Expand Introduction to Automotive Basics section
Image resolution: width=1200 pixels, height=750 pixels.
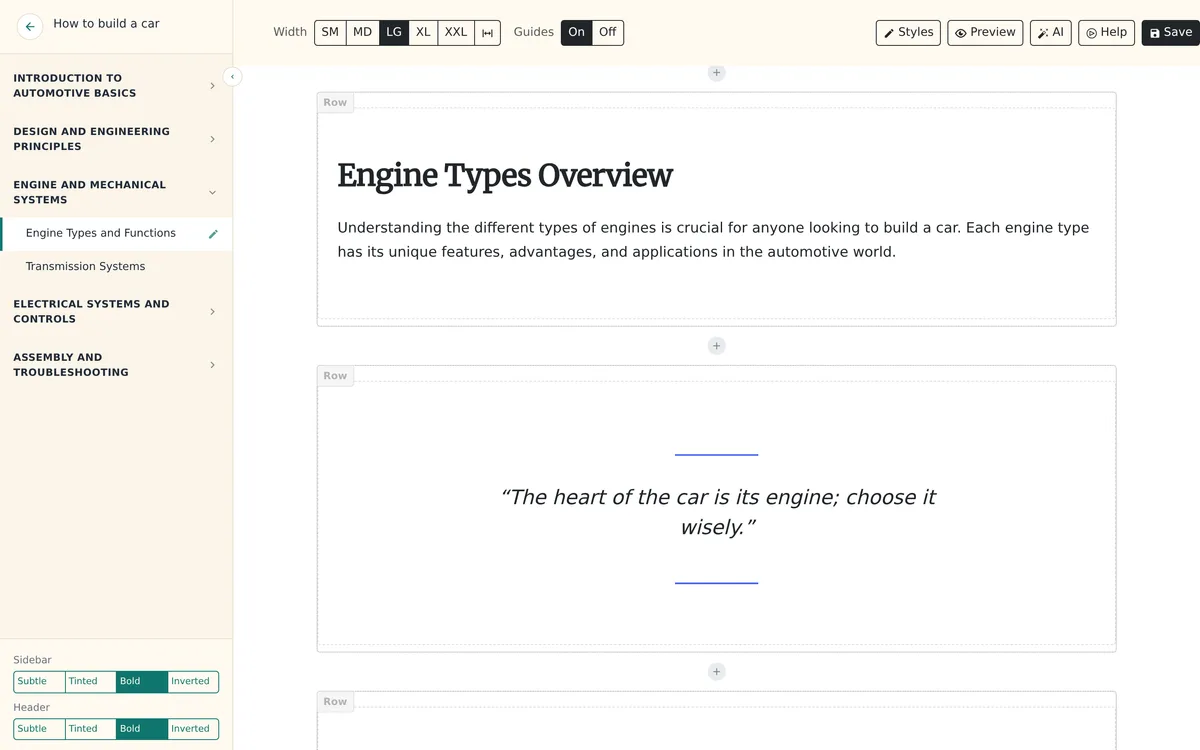point(116,86)
